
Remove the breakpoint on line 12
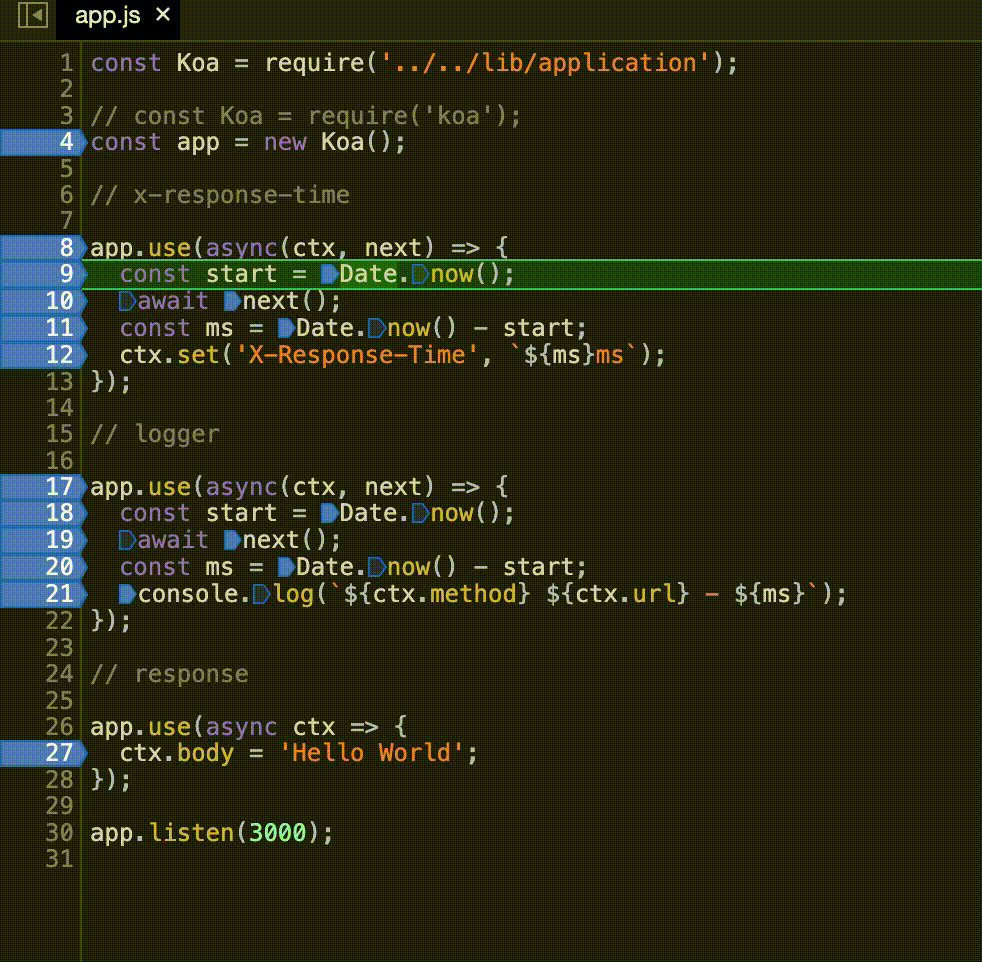(43, 355)
